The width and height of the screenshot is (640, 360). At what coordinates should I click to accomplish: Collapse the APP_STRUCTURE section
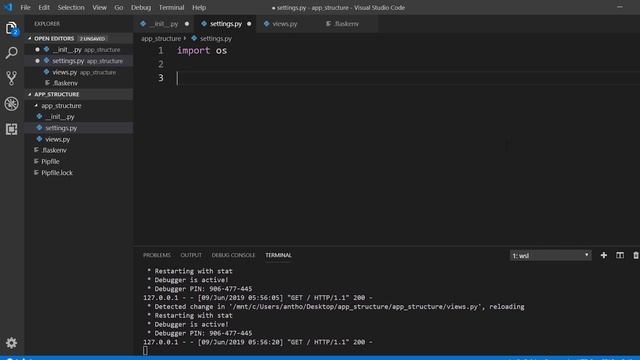pyautogui.click(x=29, y=94)
